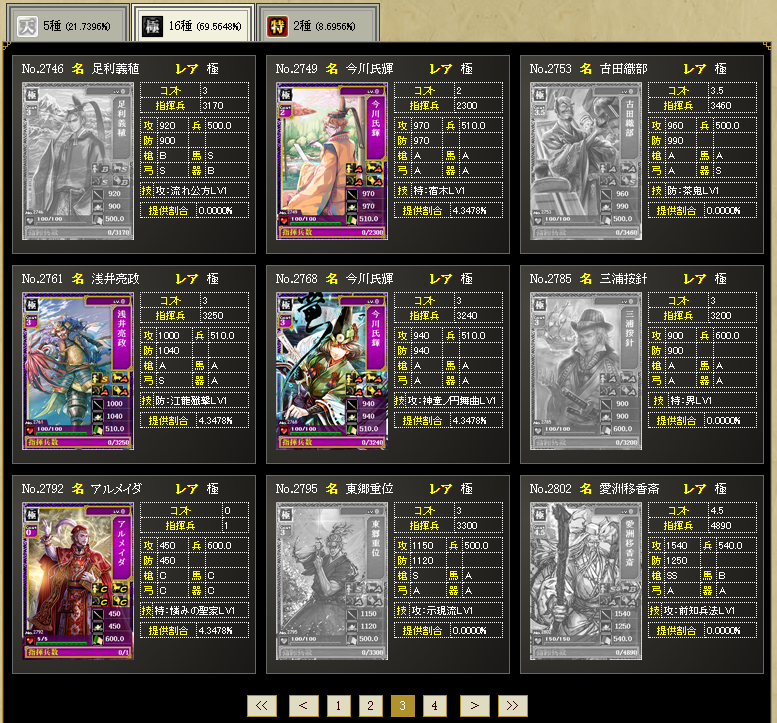Click skill text 攻:前知兵法LV1
This screenshot has width=777, height=723.
pyautogui.click(x=699, y=611)
